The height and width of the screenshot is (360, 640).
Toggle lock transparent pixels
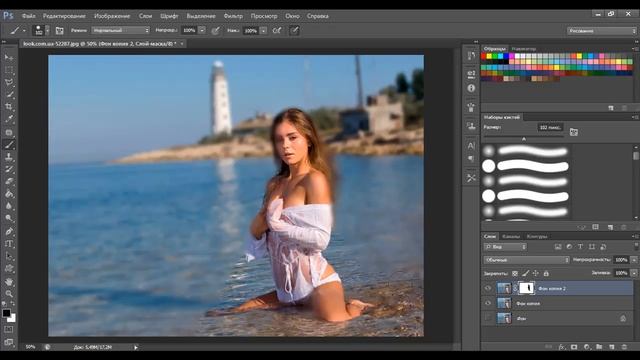pos(515,273)
